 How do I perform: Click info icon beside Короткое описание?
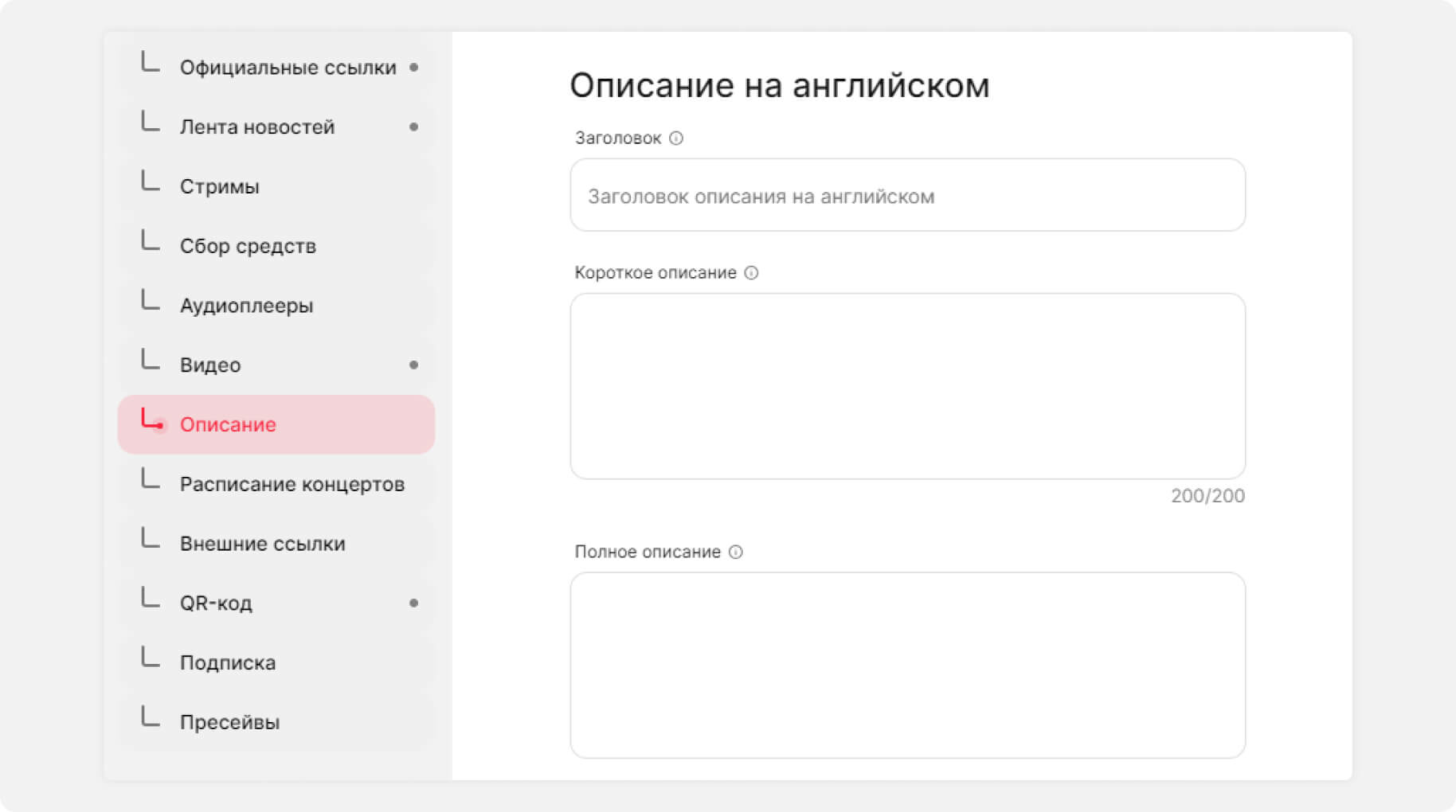pyautogui.click(x=751, y=273)
